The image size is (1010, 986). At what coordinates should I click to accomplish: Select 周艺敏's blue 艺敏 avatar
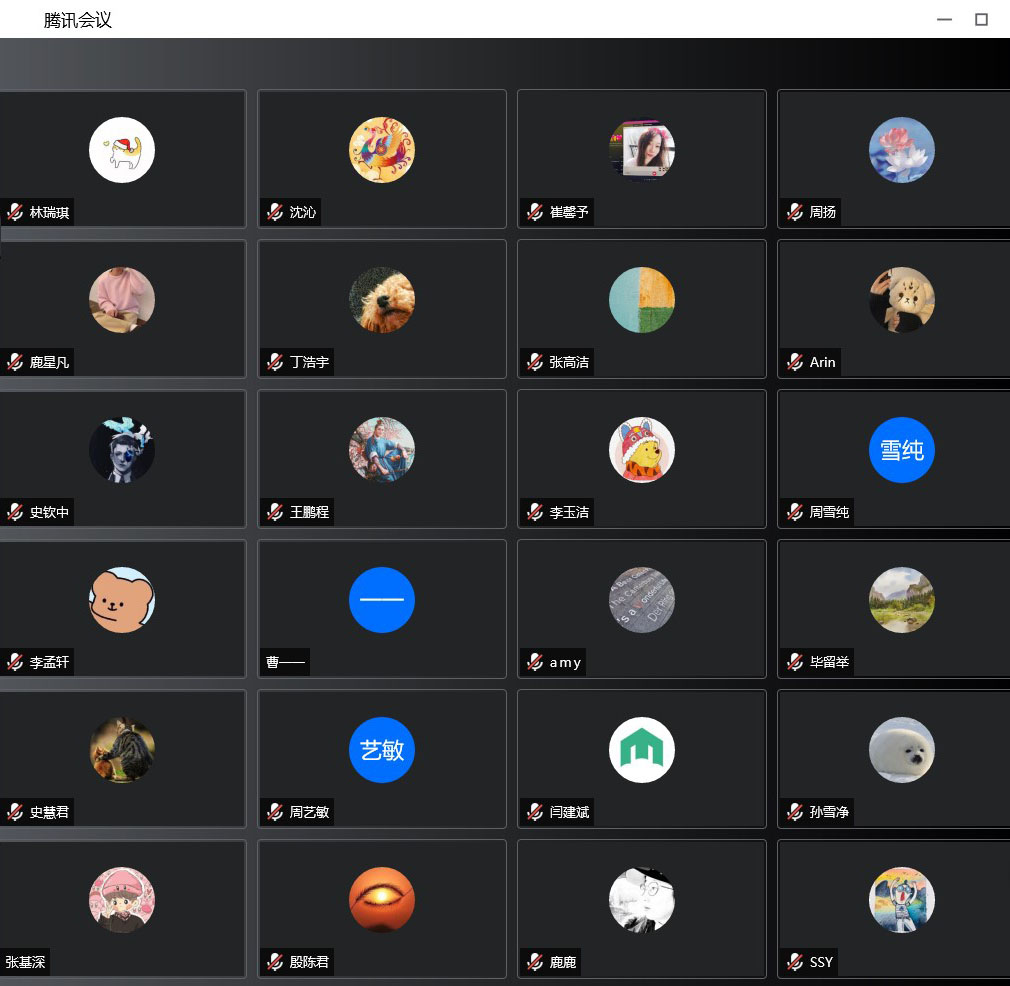pos(381,750)
